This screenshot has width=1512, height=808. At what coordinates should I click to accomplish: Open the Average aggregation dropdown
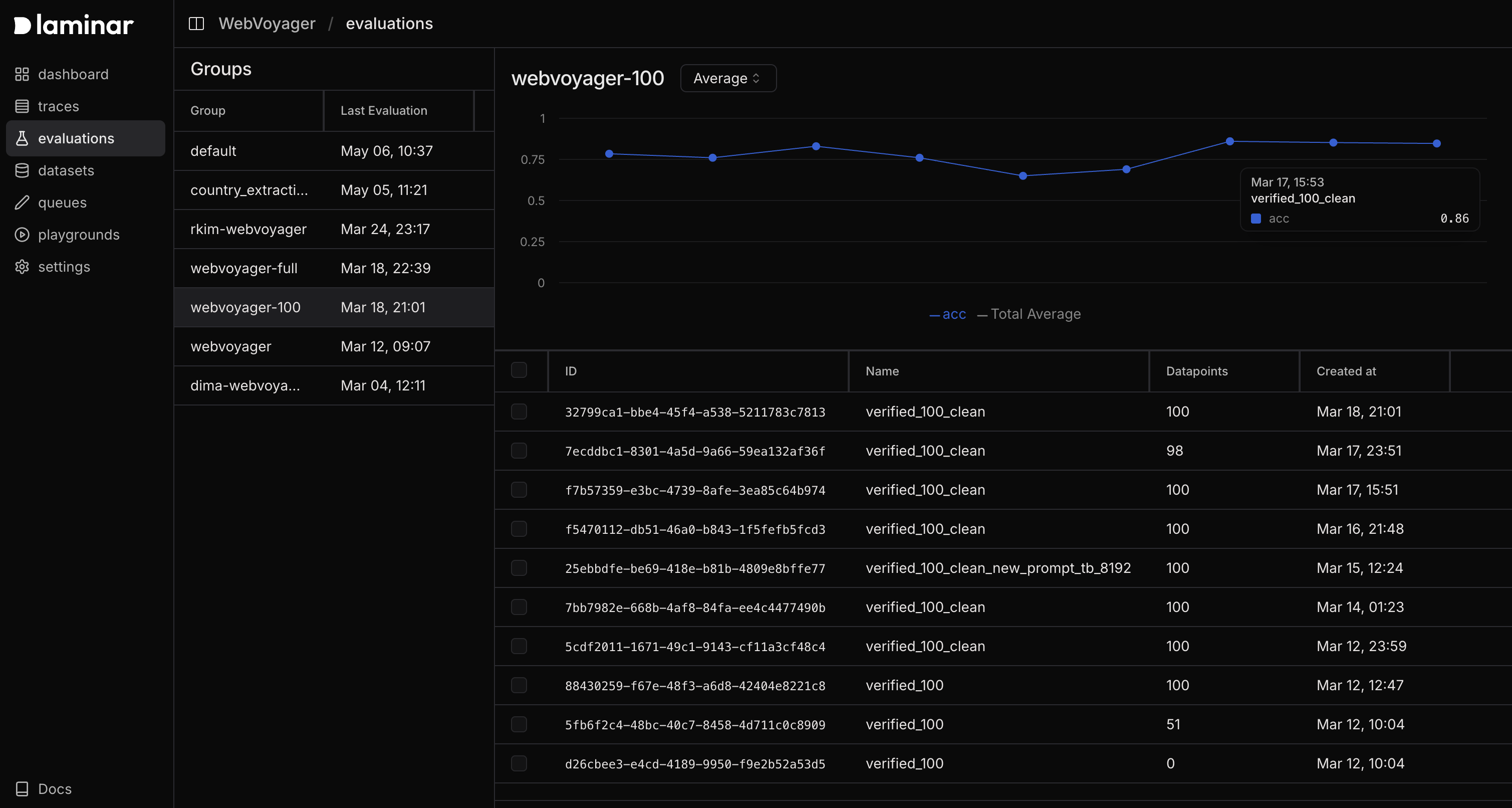click(x=728, y=78)
